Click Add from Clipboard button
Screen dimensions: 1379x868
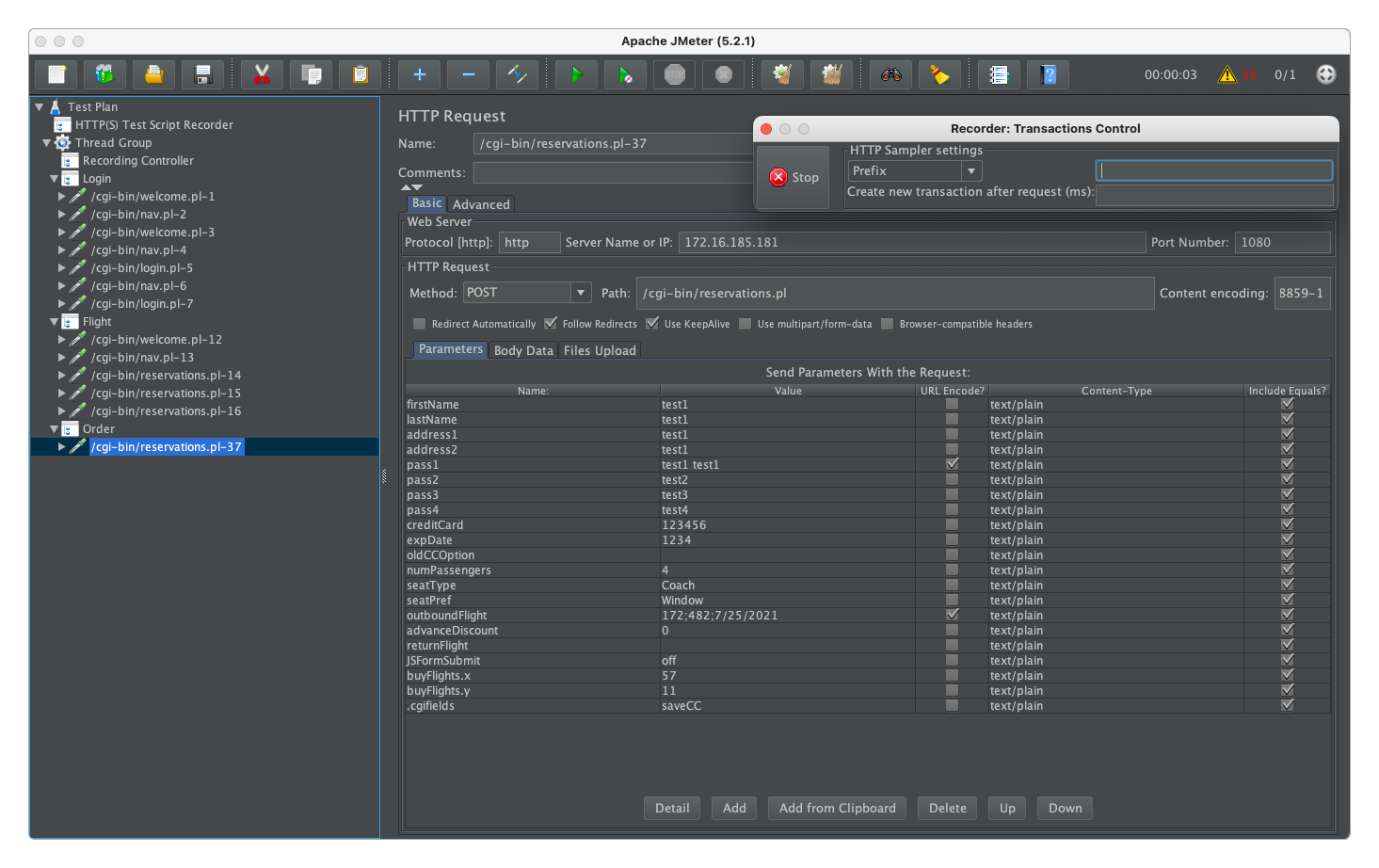[838, 808]
